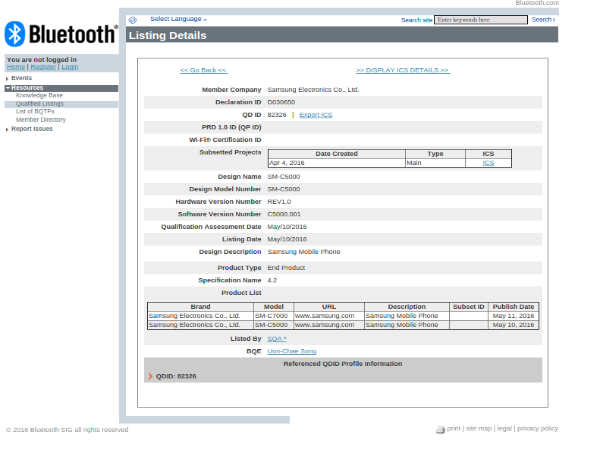Click the printer icon in the footer
This screenshot has height=450, width=600.
pos(440,429)
